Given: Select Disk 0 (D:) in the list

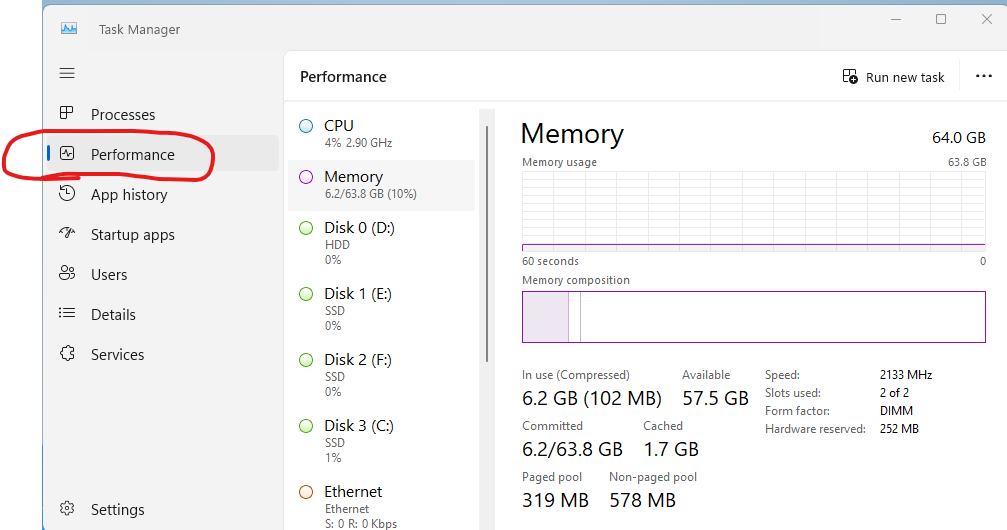Looking at the screenshot, I should (x=381, y=243).
